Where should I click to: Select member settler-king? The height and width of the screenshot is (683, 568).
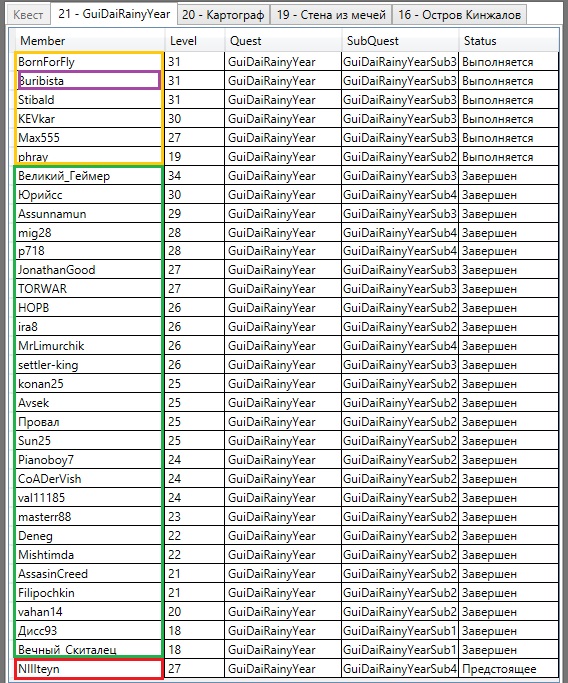point(89,365)
